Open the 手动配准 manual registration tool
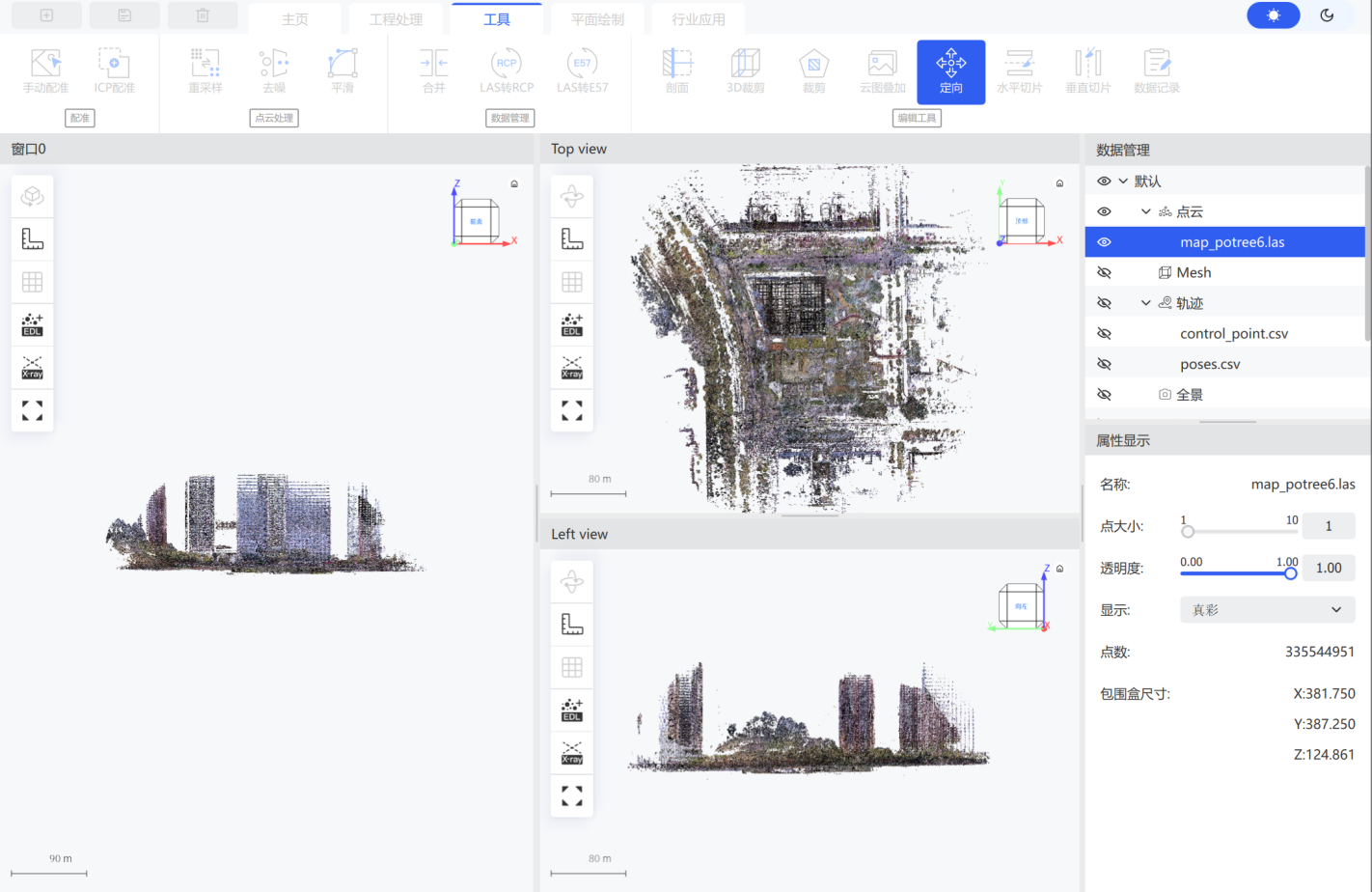1372x892 pixels. tap(45, 71)
